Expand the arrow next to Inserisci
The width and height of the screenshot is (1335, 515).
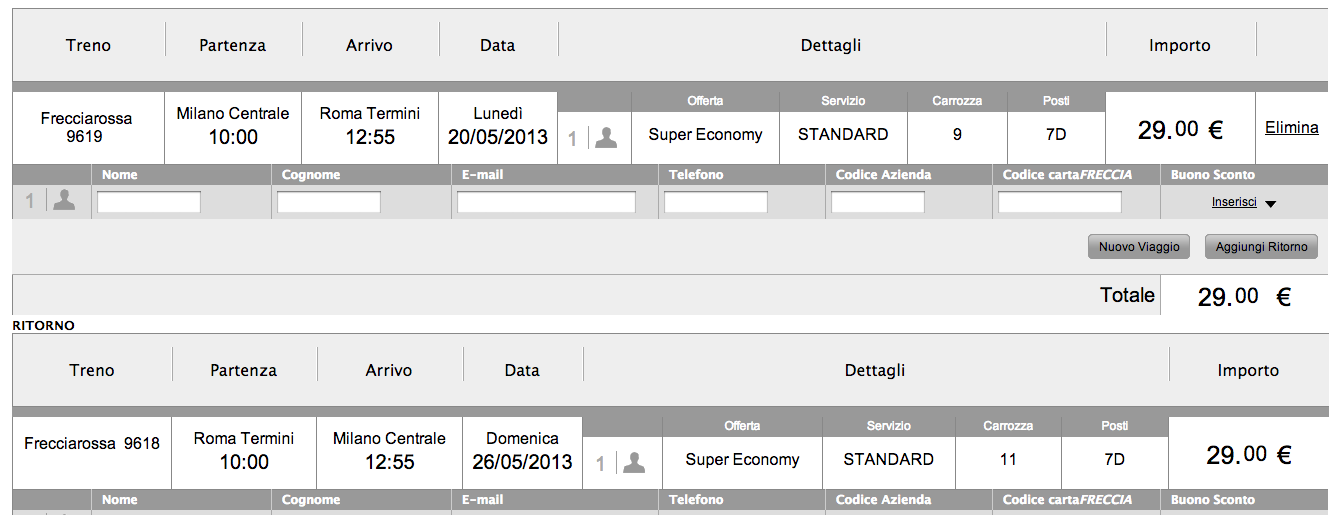1270,204
